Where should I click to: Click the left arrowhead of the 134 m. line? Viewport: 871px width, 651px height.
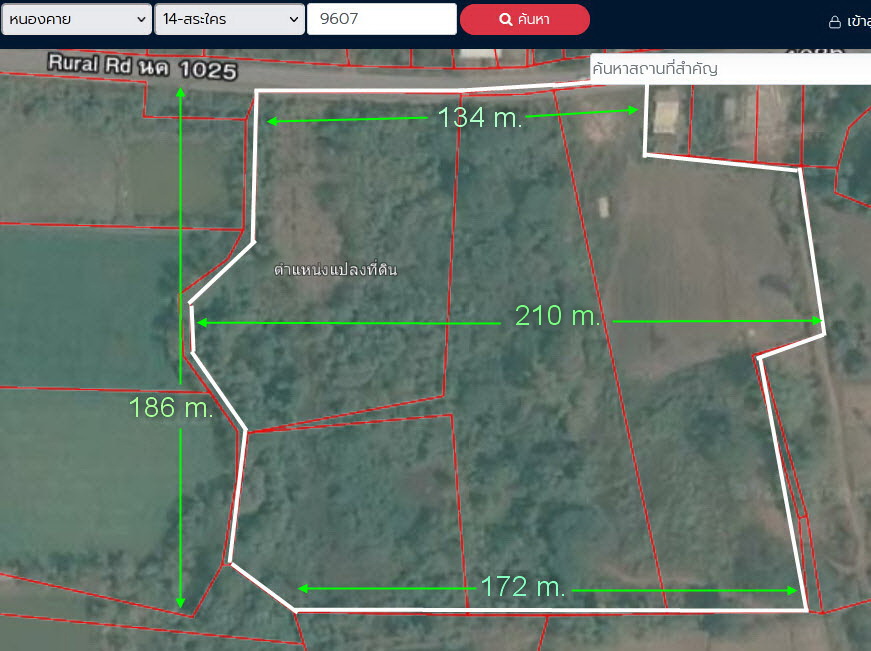click(271, 121)
